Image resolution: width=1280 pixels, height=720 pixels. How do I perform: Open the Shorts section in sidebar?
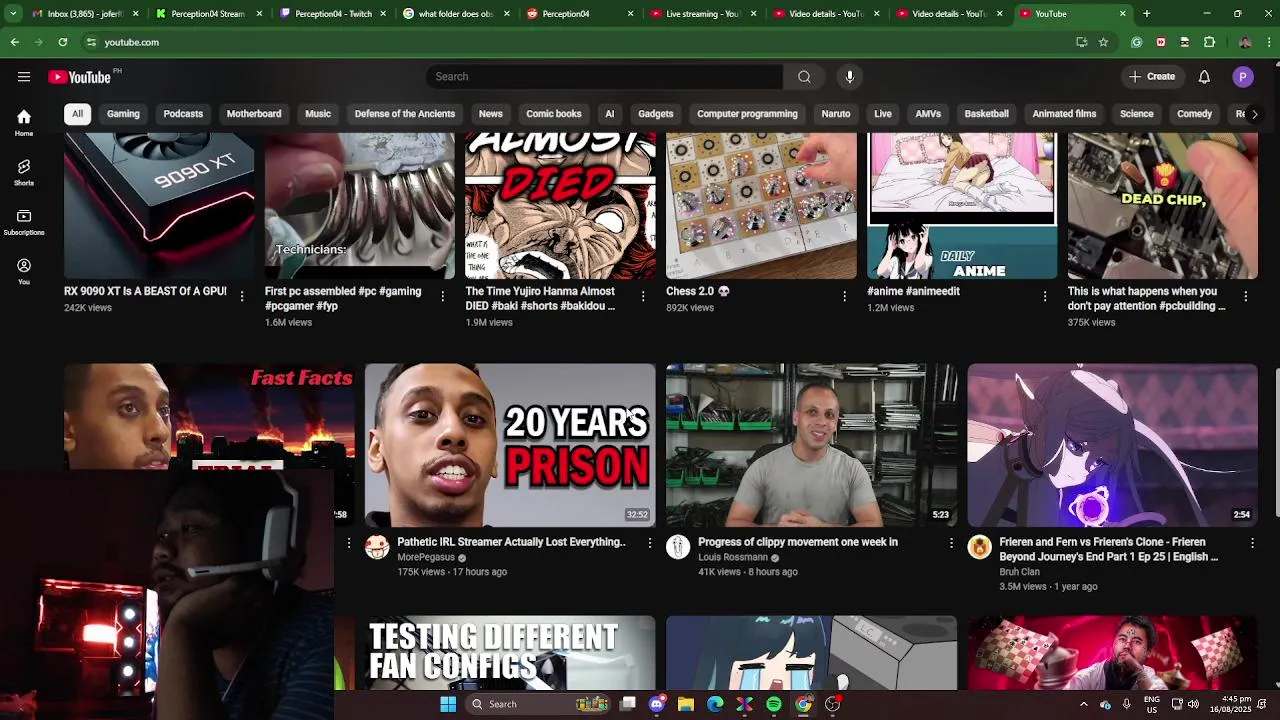pyautogui.click(x=24, y=172)
